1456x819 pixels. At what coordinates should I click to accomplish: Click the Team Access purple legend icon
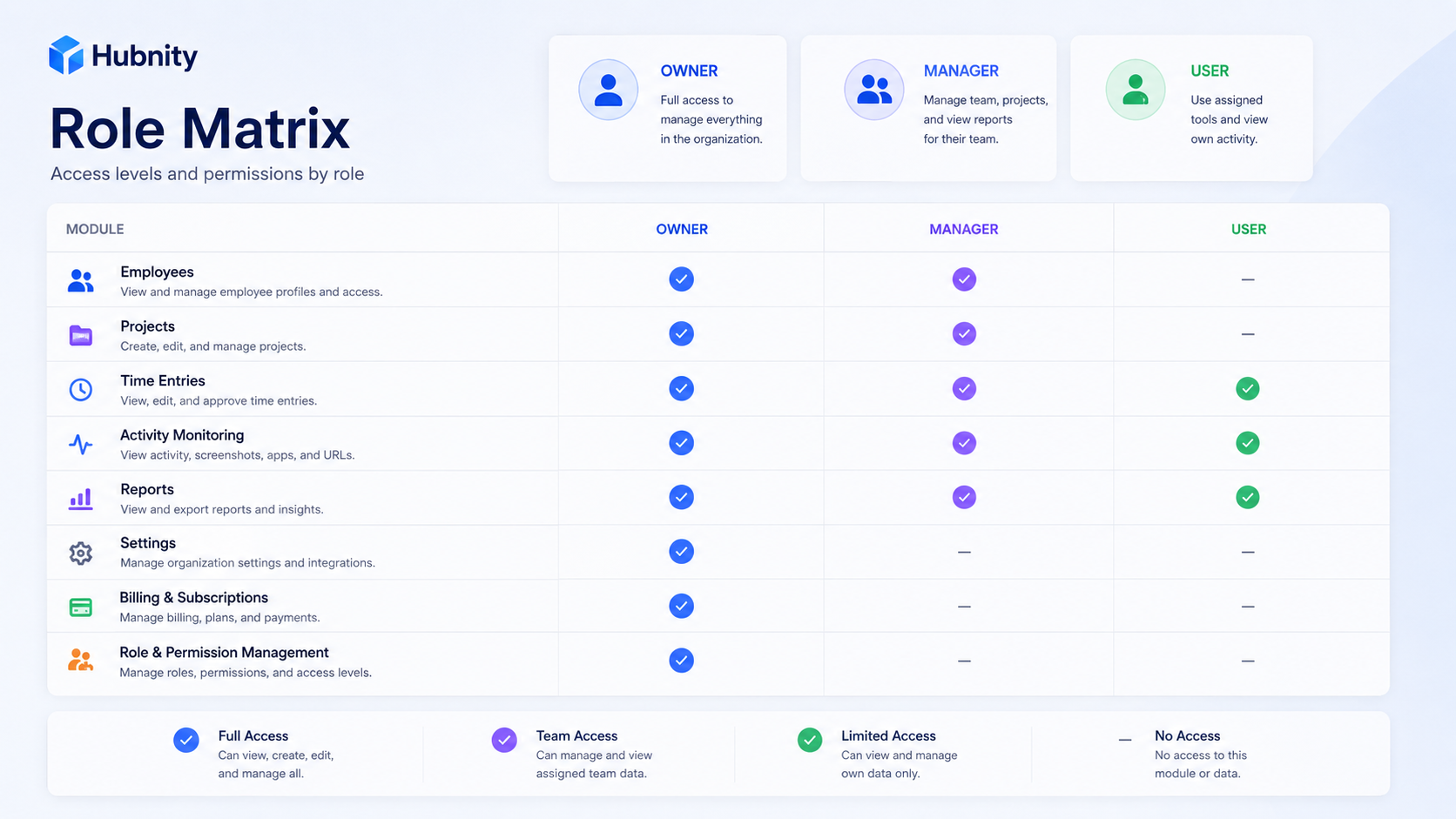[x=504, y=740]
